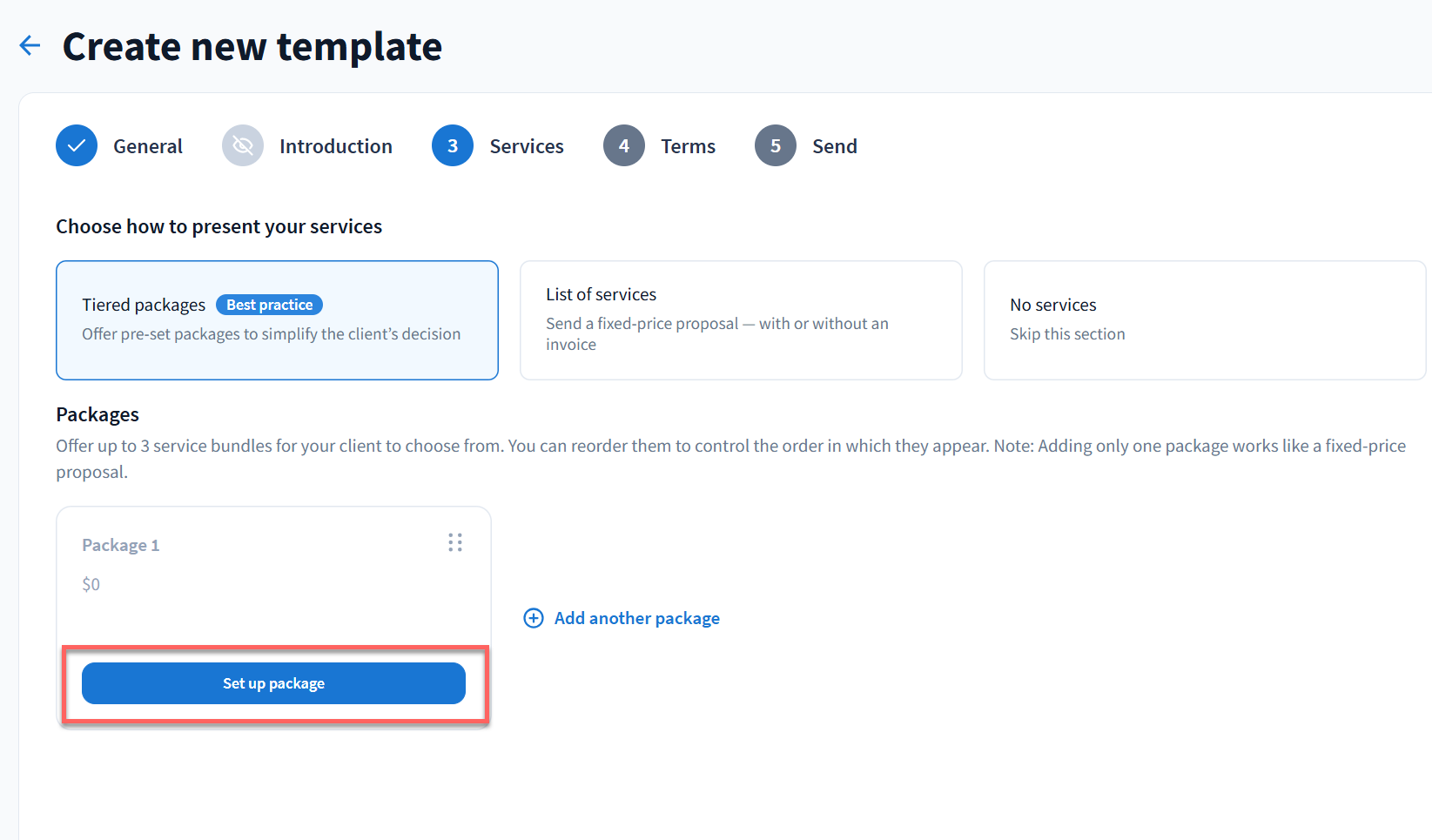This screenshot has height=840, width=1432.
Task: Click the back arrow beside Create new template
Action: [30, 45]
